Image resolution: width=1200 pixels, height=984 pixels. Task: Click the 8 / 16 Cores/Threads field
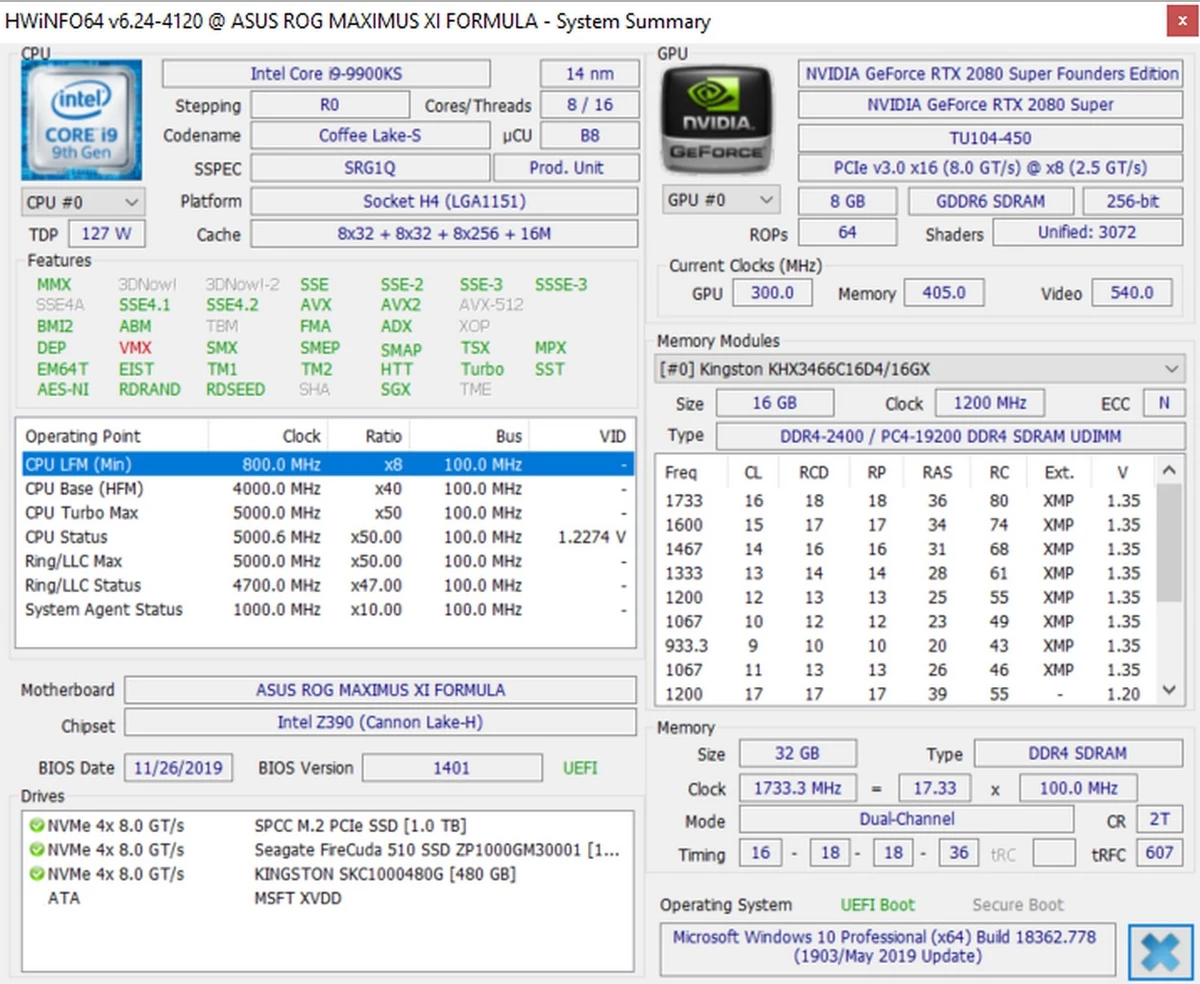[x=589, y=105]
